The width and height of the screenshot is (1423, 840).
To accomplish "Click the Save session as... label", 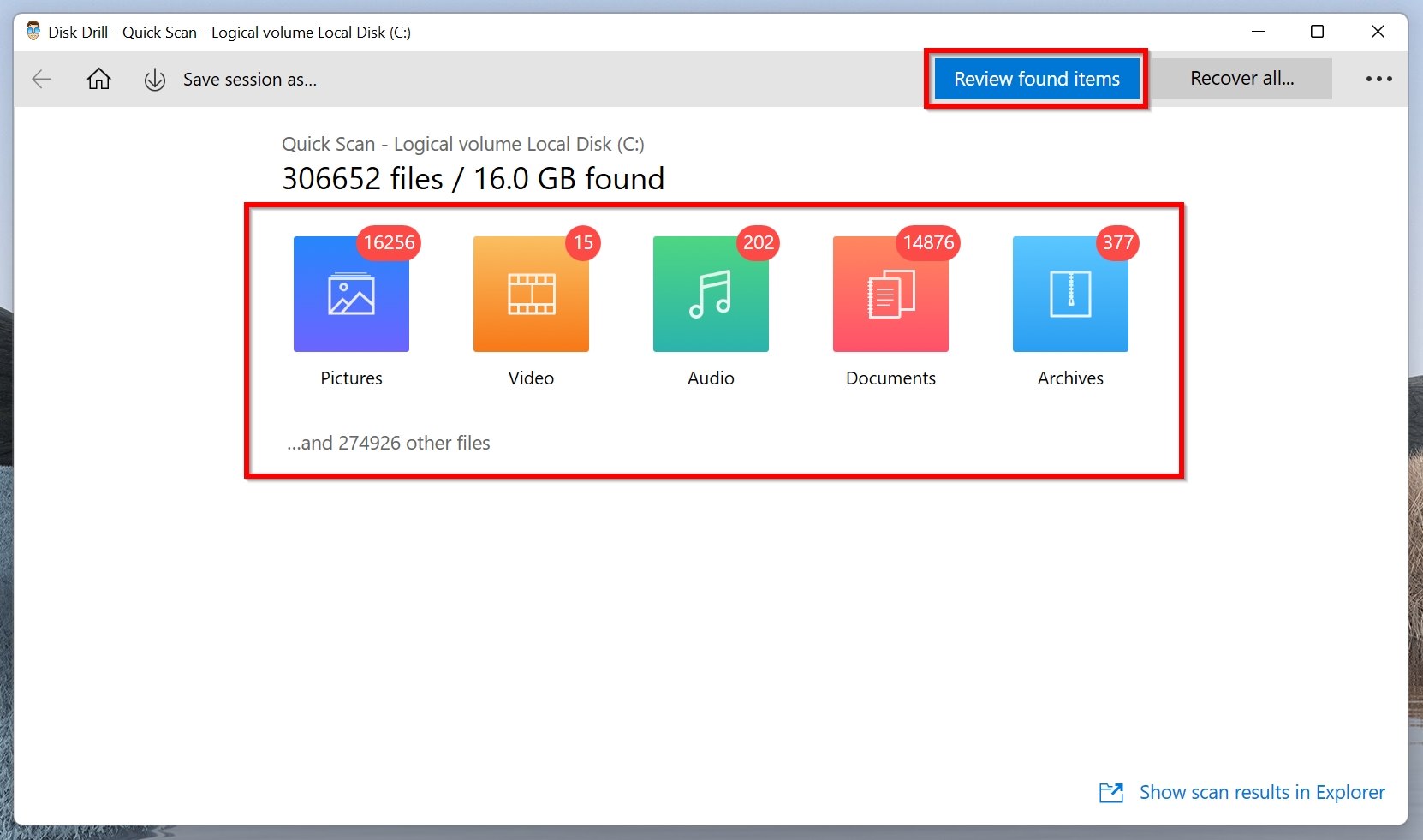I will point(250,80).
